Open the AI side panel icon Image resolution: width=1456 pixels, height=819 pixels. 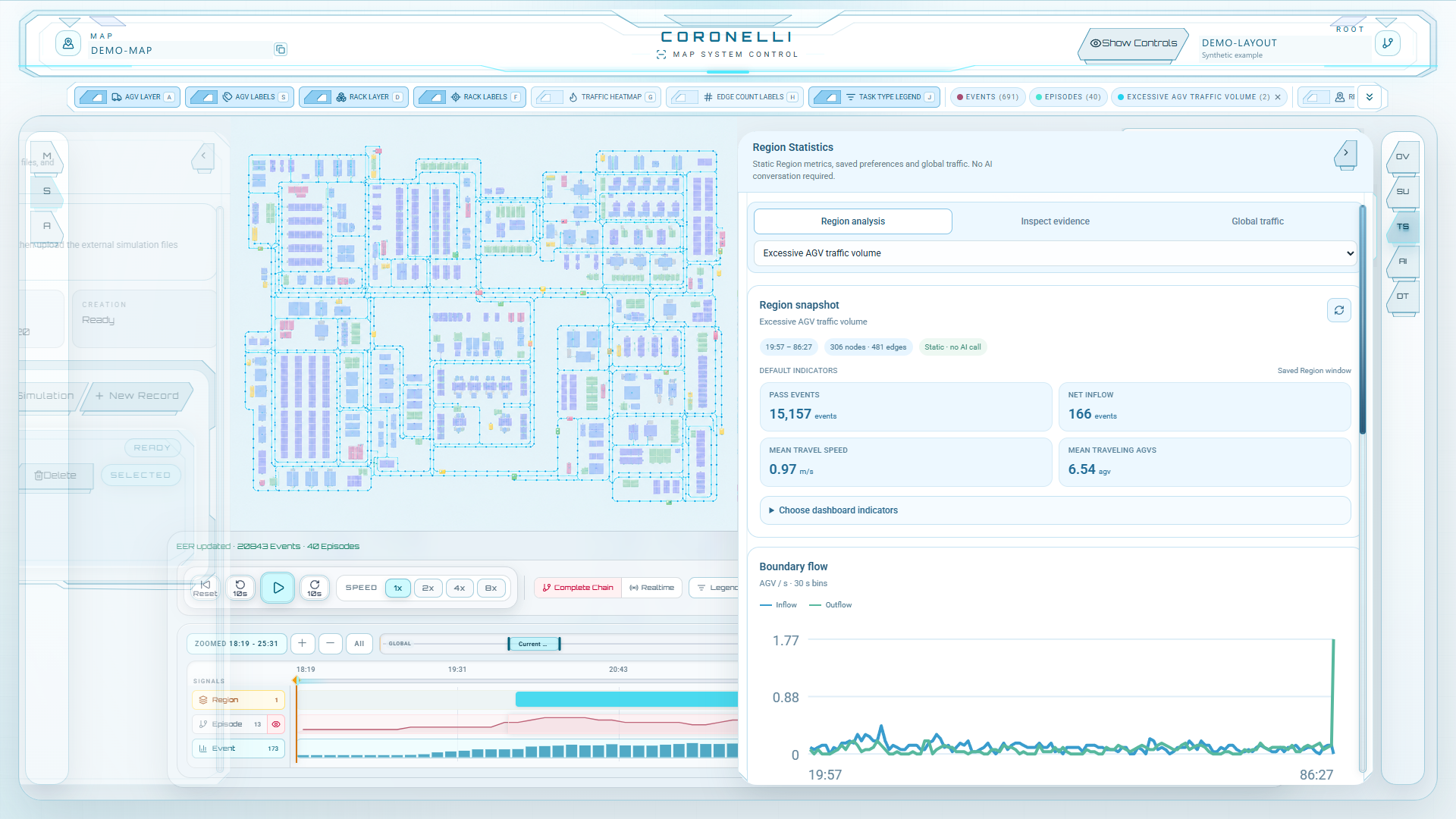point(1403,262)
